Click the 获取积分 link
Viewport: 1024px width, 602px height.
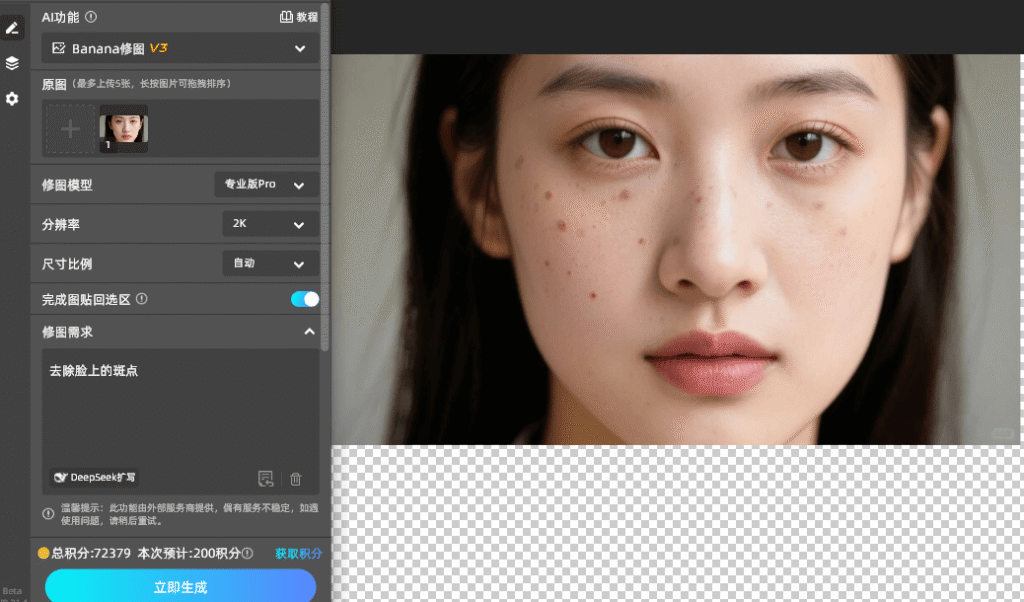298,553
